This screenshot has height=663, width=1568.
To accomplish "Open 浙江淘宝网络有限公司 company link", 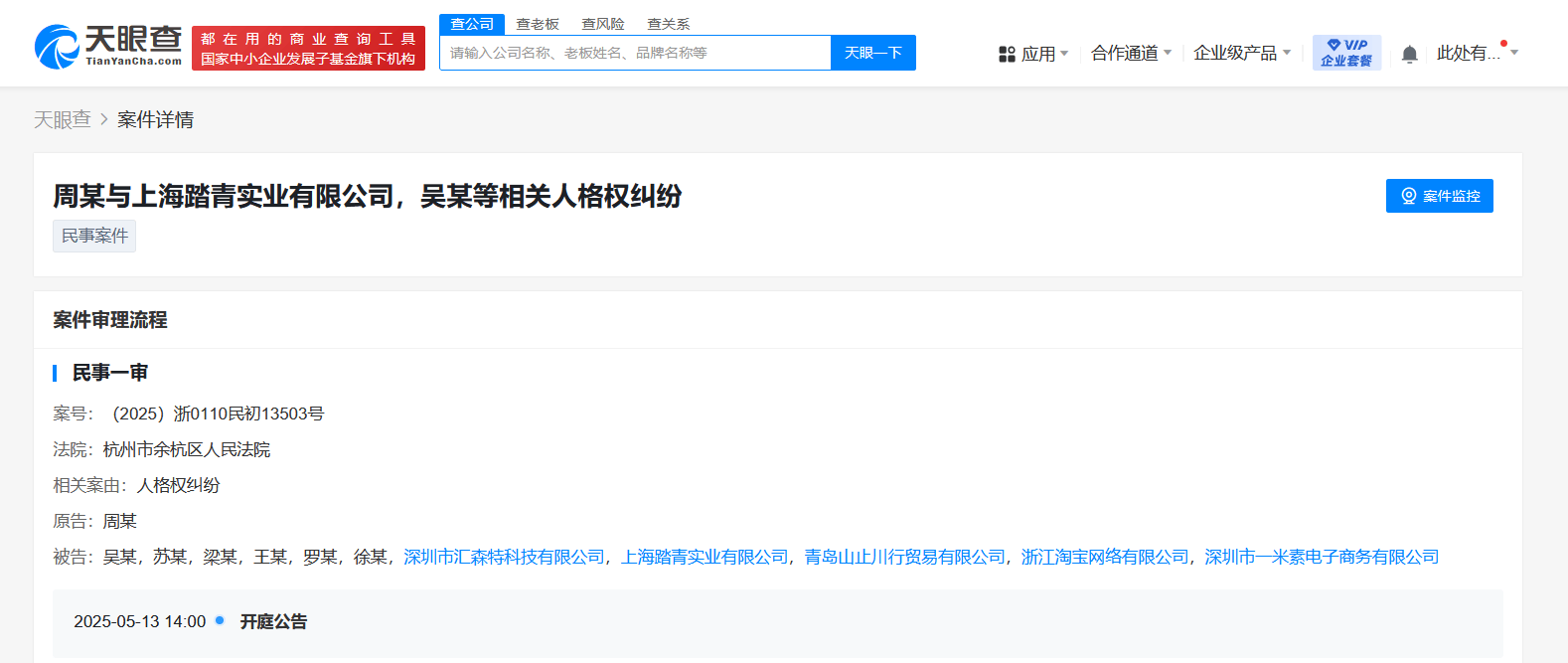I will (x=1105, y=557).
